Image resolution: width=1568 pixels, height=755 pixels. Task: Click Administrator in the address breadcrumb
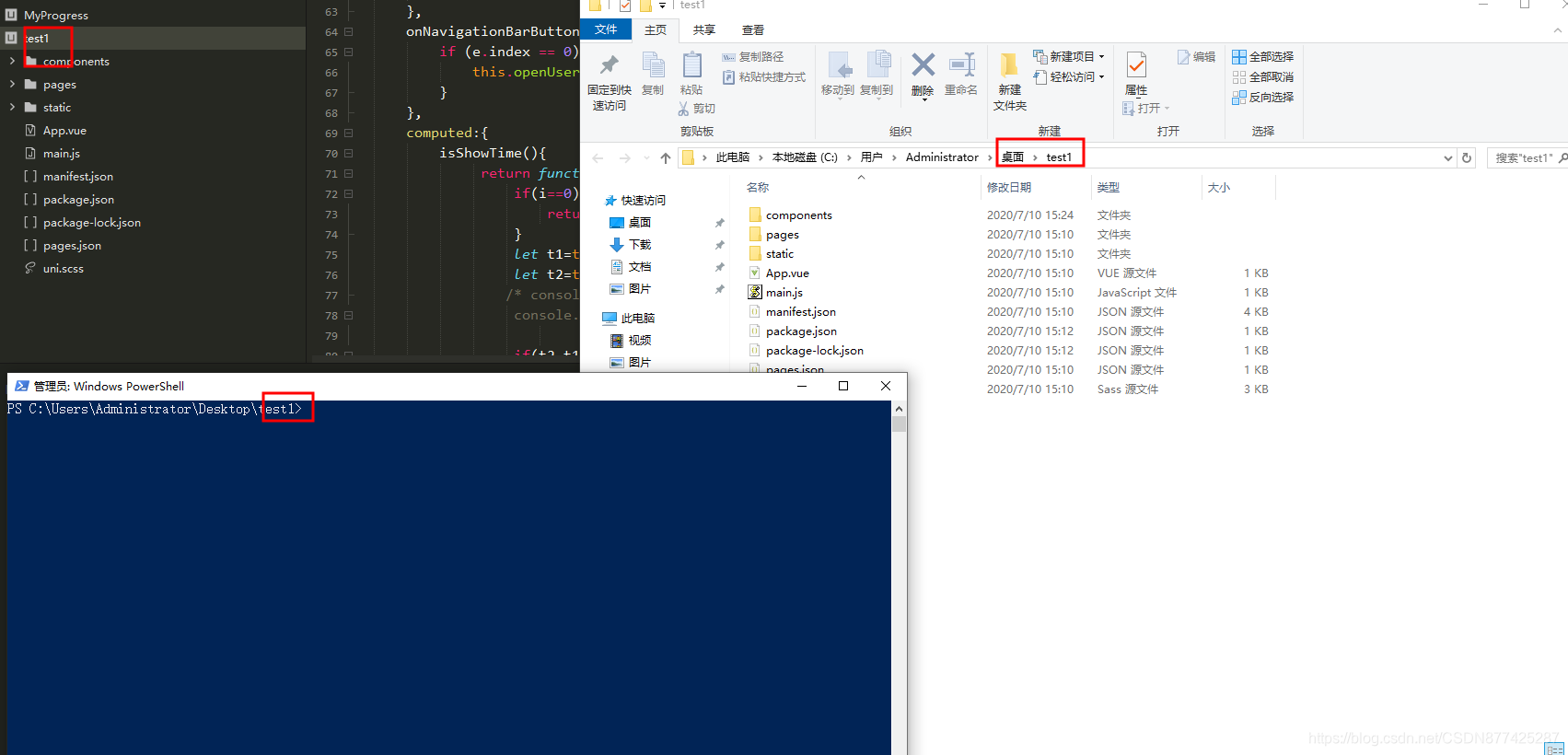[942, 157]
